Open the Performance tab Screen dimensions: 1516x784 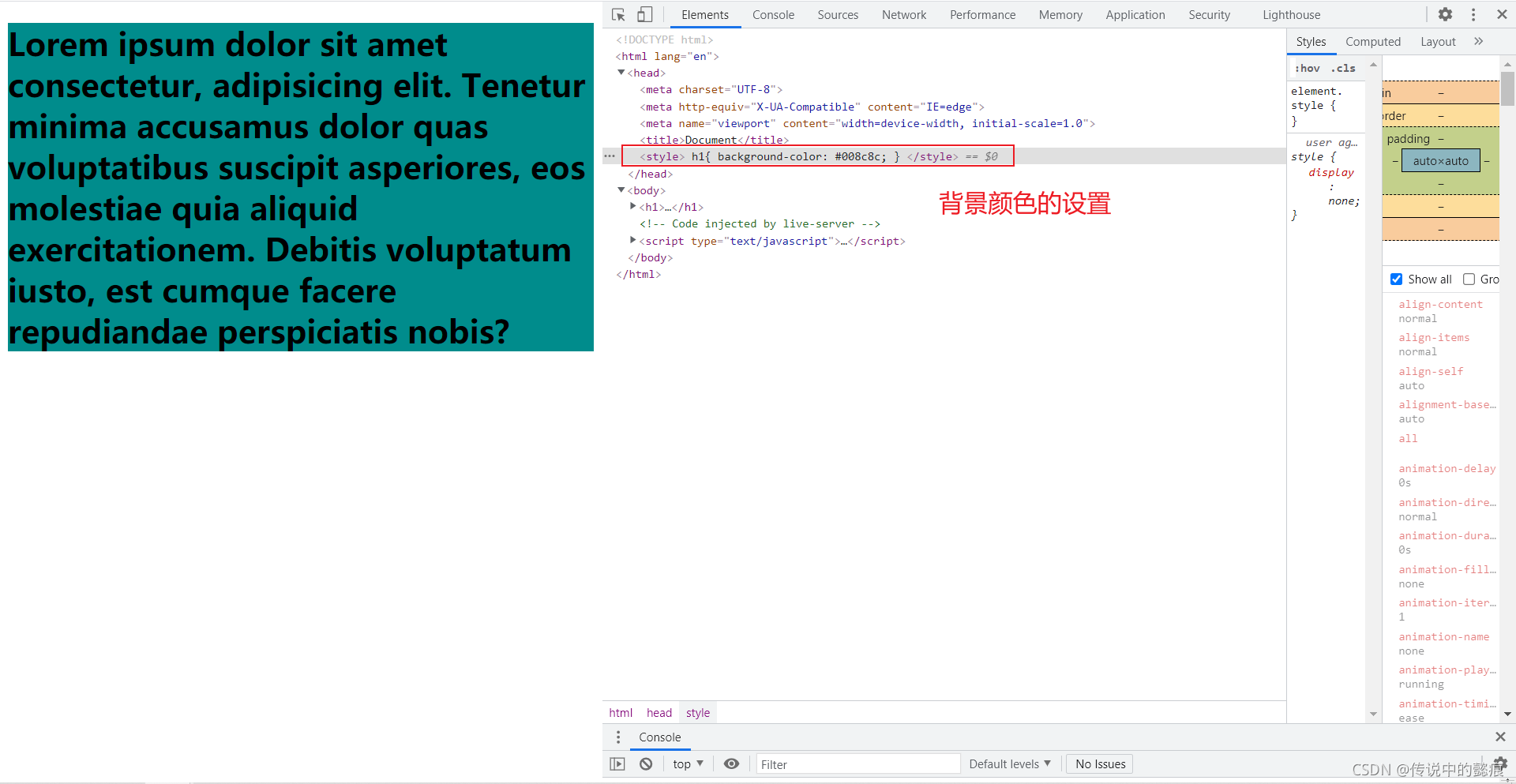(982, 15)
